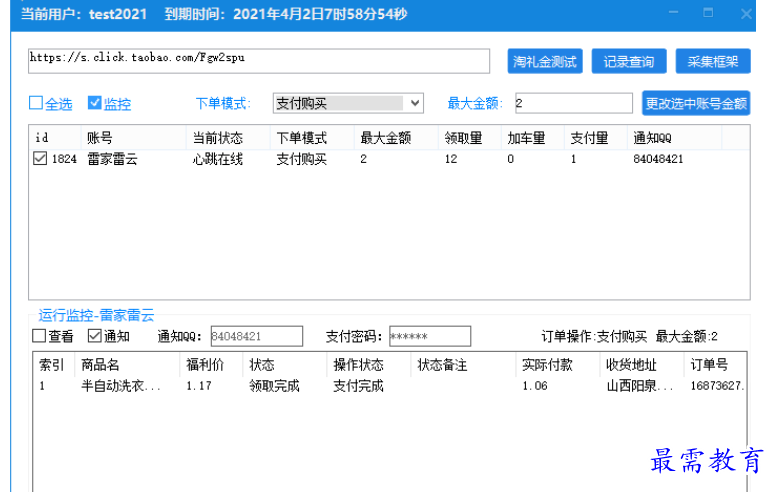
Task: Select product row 半自动洗衣...
Action: (x=121, y=386)
